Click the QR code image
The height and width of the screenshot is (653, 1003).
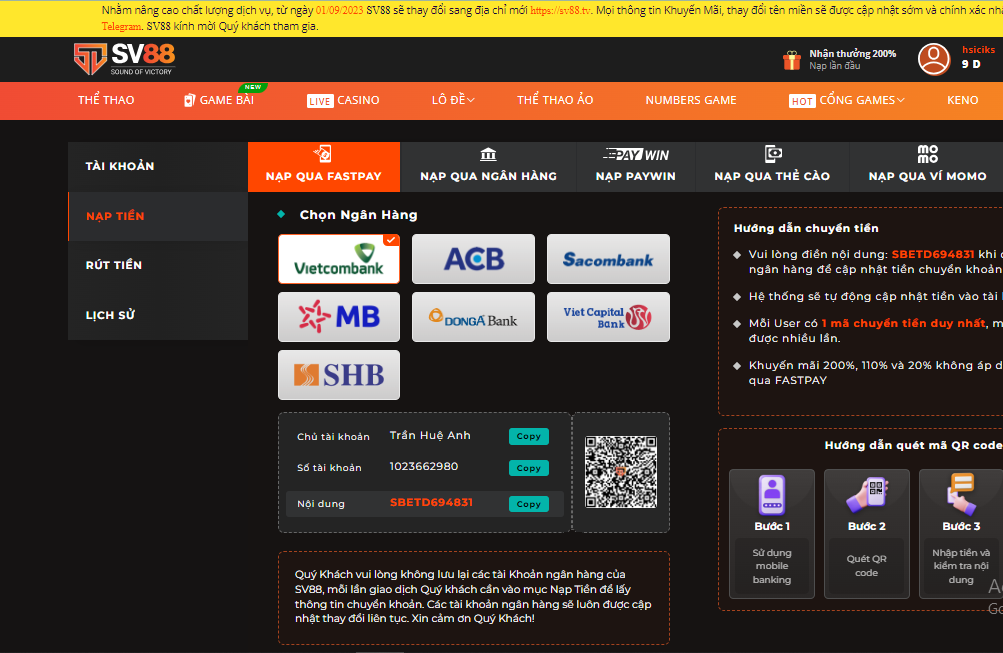620,472
